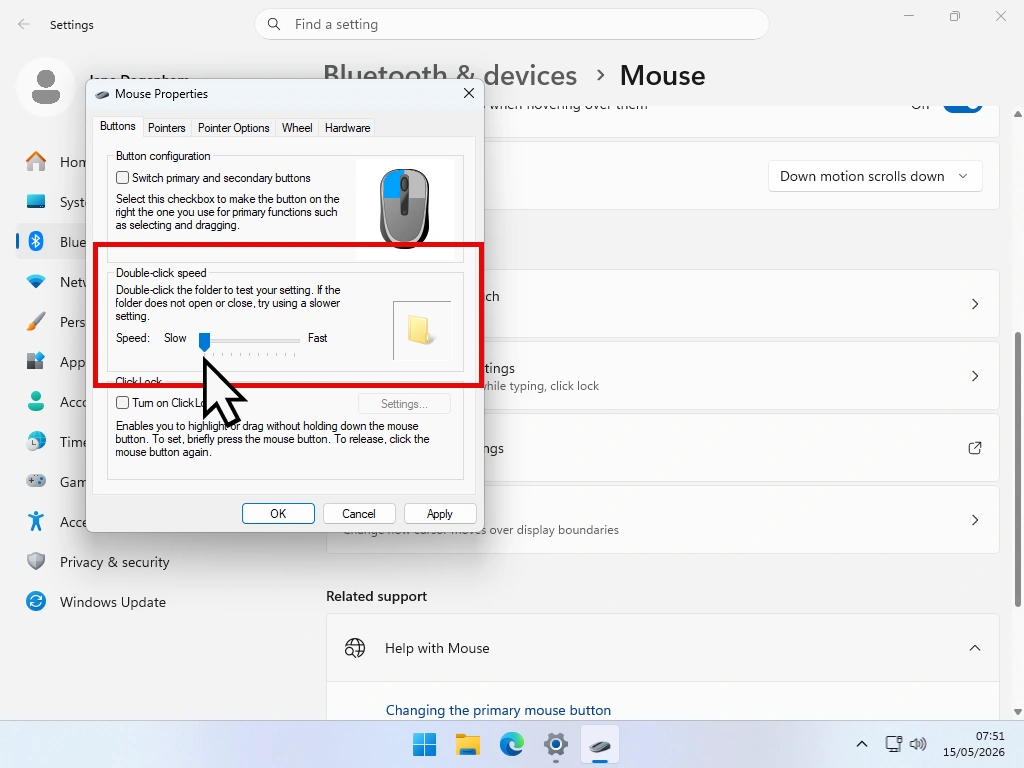Image resolution: width=1024 pixels, height=768 pixels.
Task: Launch Microsoft Edge from taskbar
Action: pos(511,744)
